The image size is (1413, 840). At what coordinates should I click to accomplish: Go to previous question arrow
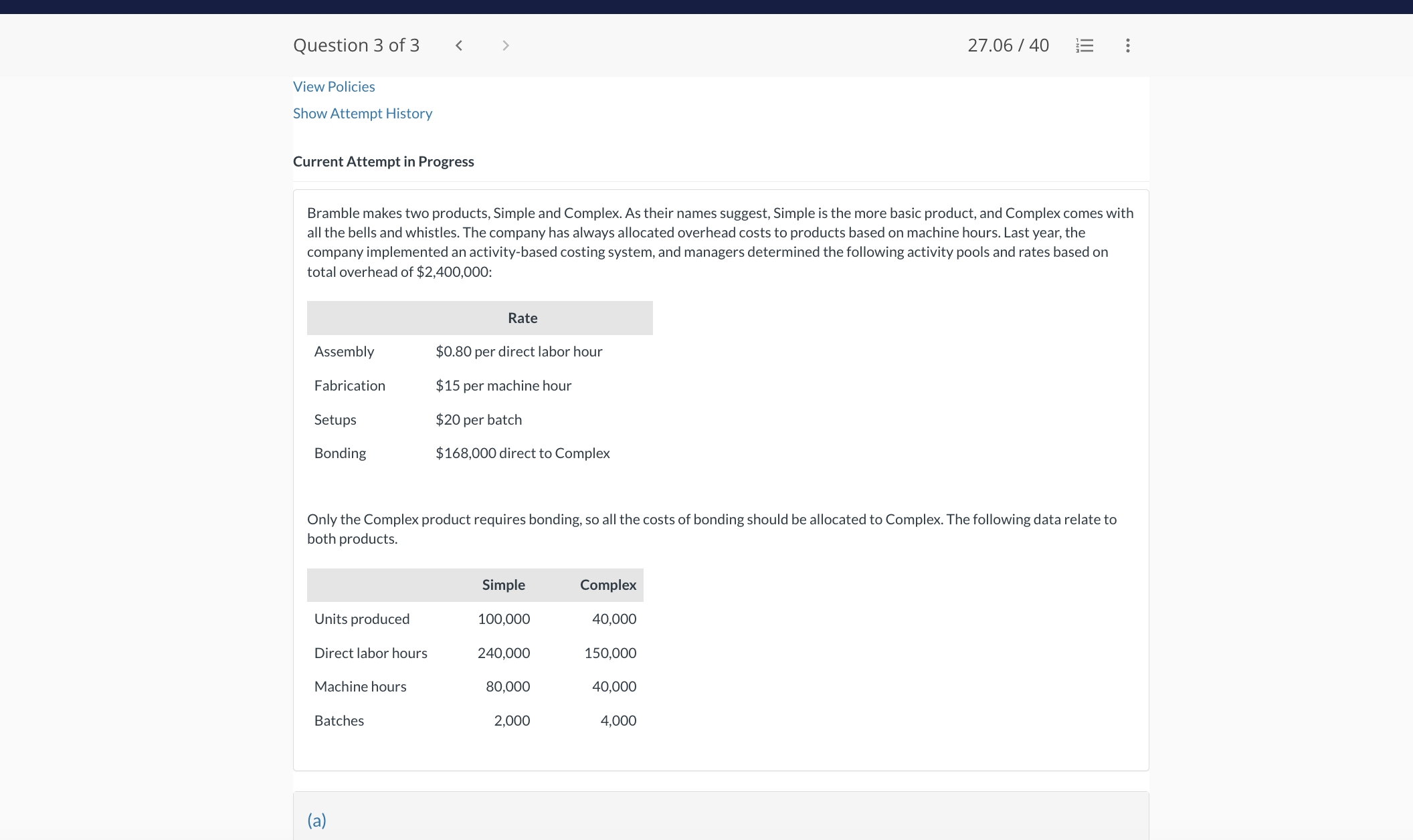click(x=459, y=45)
